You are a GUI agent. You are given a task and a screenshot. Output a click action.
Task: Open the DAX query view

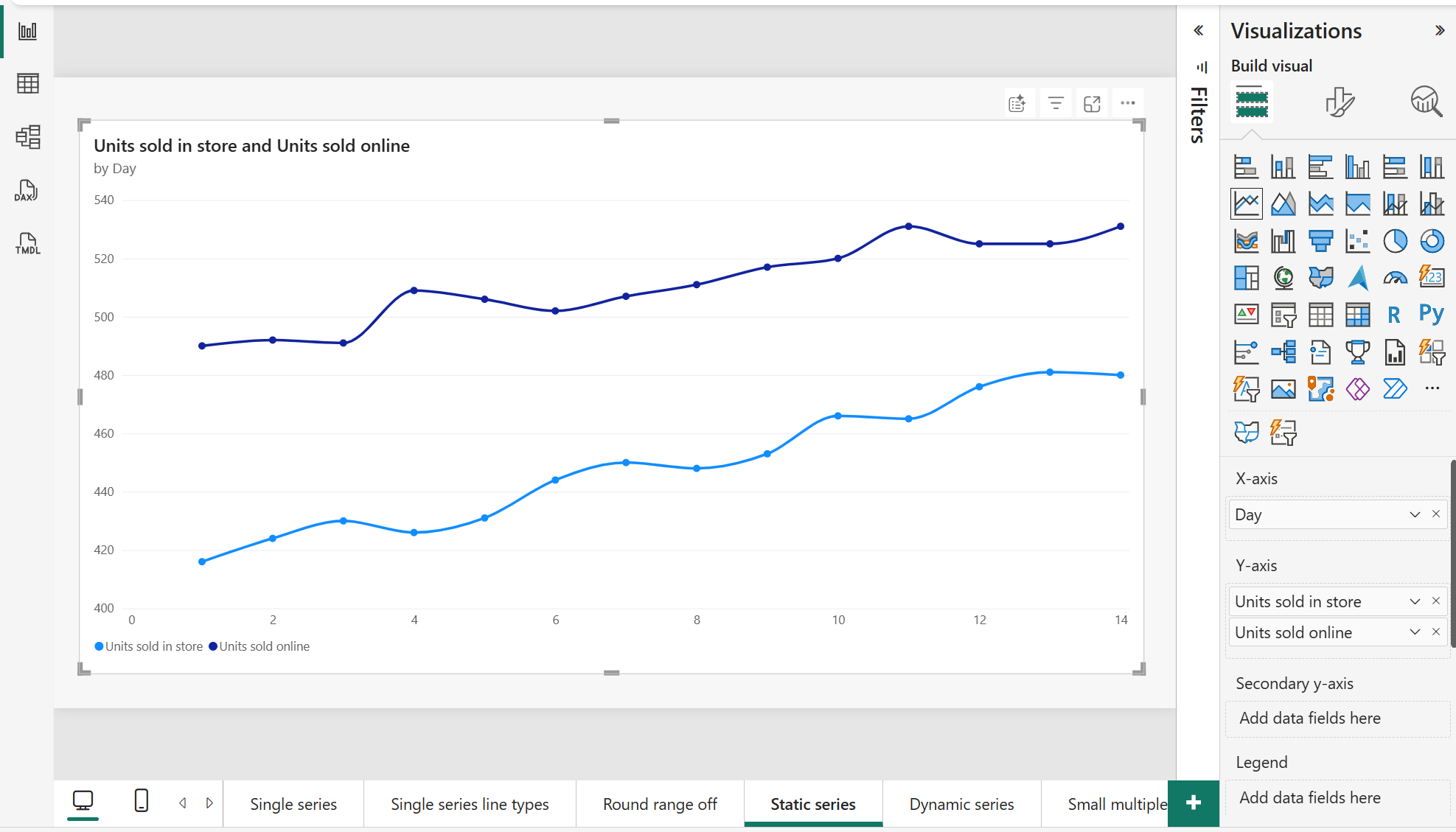(x=27, y=190)
